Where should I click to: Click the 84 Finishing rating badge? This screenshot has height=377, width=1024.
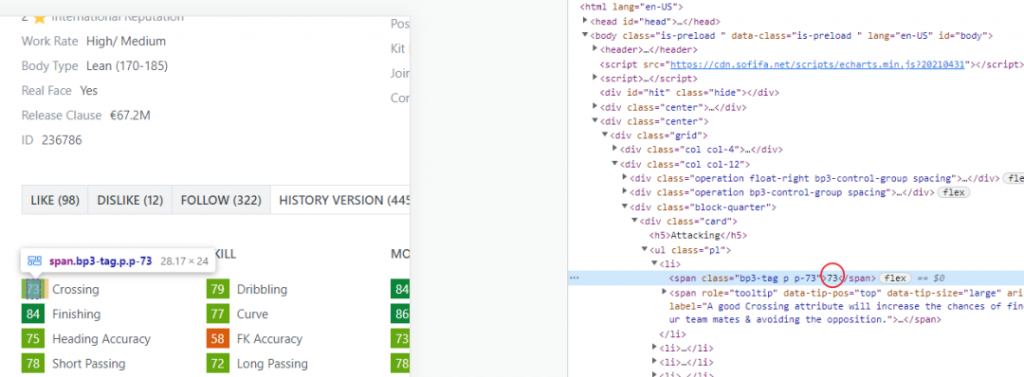(x=33, y=314)
